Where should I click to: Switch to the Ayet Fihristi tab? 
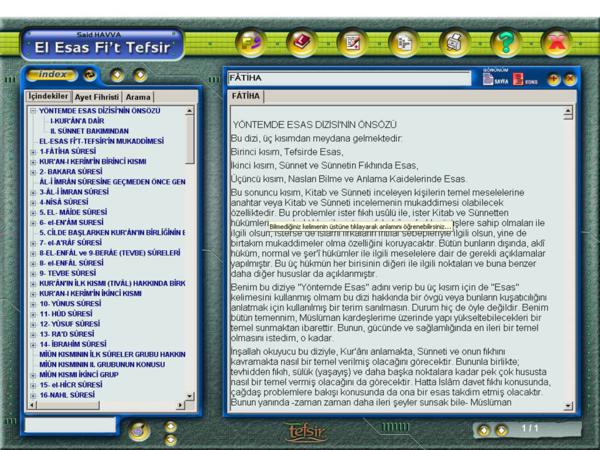[x=97, y=97]
